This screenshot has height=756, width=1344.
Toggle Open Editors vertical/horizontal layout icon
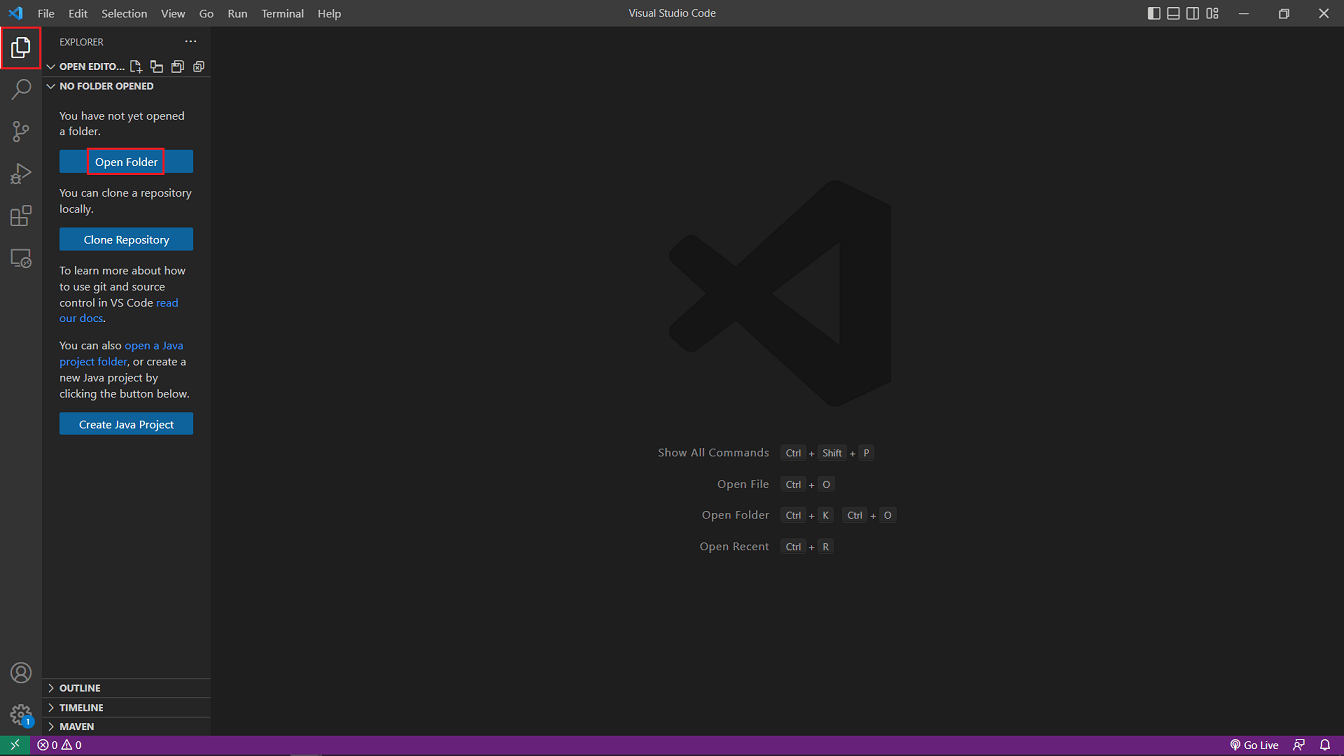(x=157, y=67)
